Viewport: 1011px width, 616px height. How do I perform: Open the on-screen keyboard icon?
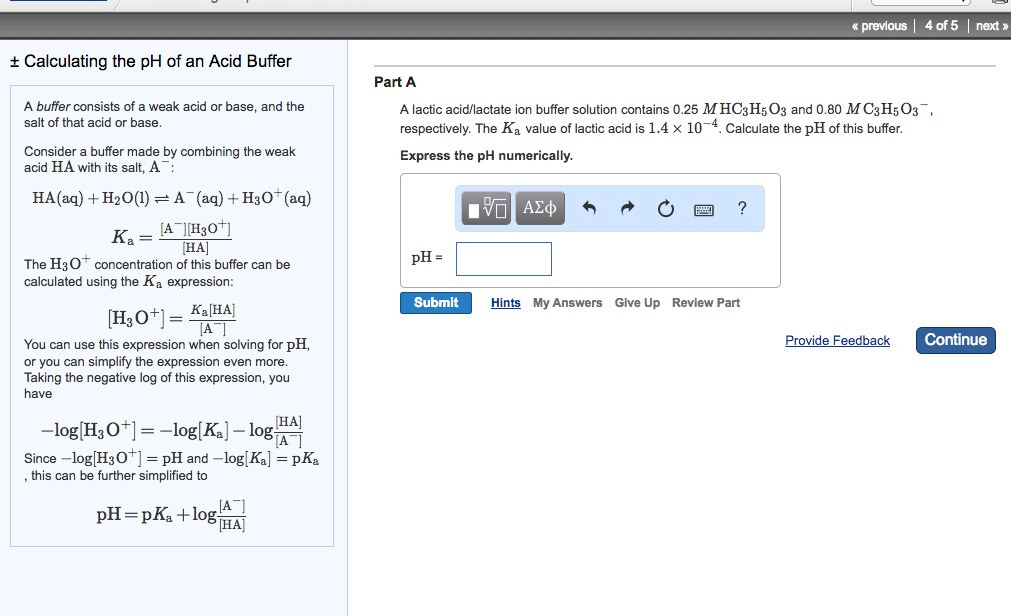tap(703, 209)
